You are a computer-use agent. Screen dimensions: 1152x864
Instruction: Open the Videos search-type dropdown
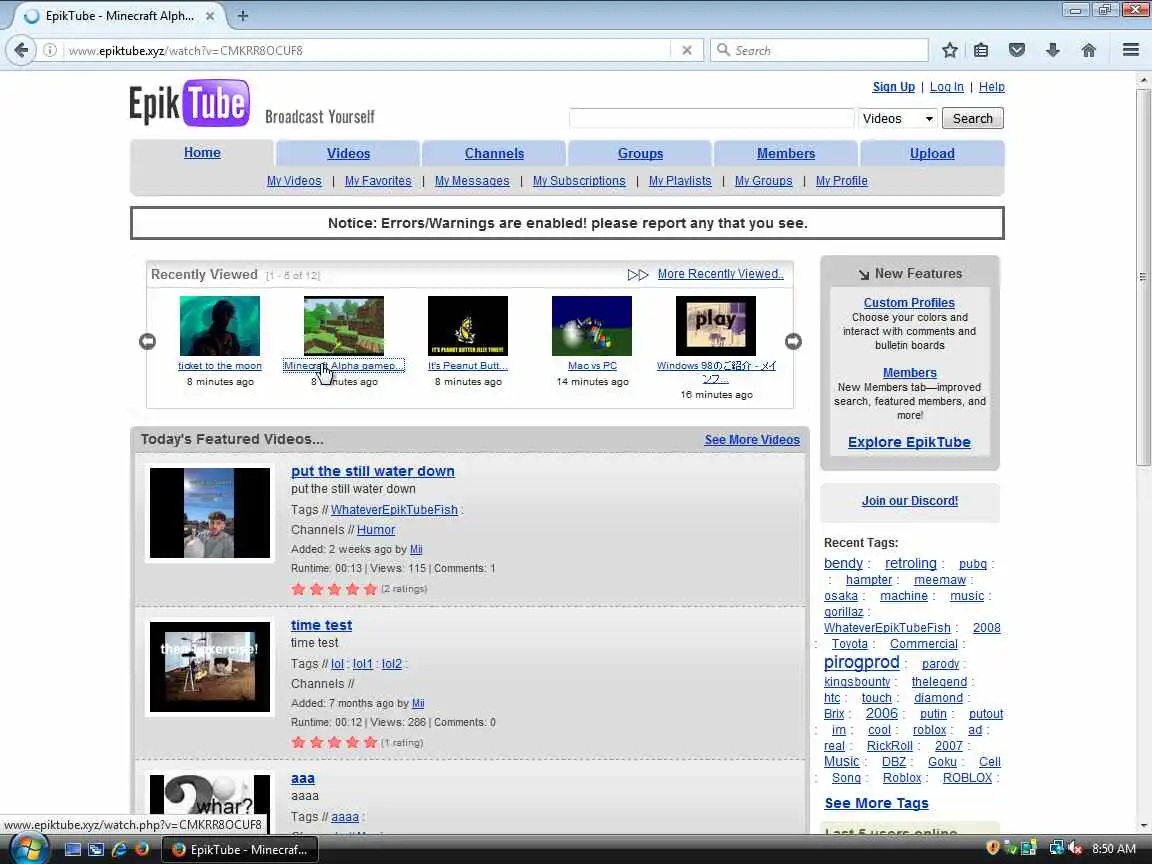click(x=898, y=118)
